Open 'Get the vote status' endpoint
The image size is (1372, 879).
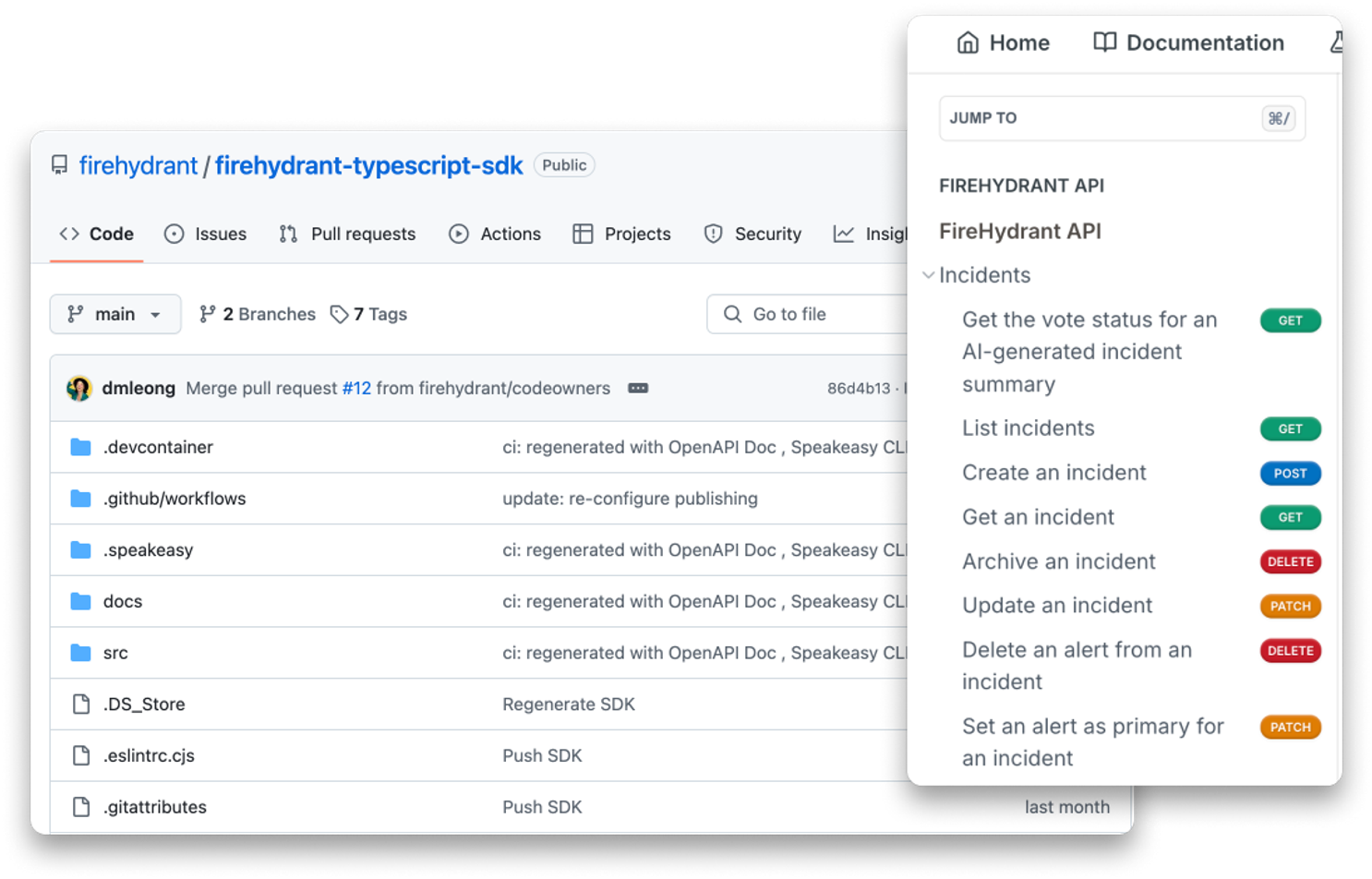tap(1089, 352)
